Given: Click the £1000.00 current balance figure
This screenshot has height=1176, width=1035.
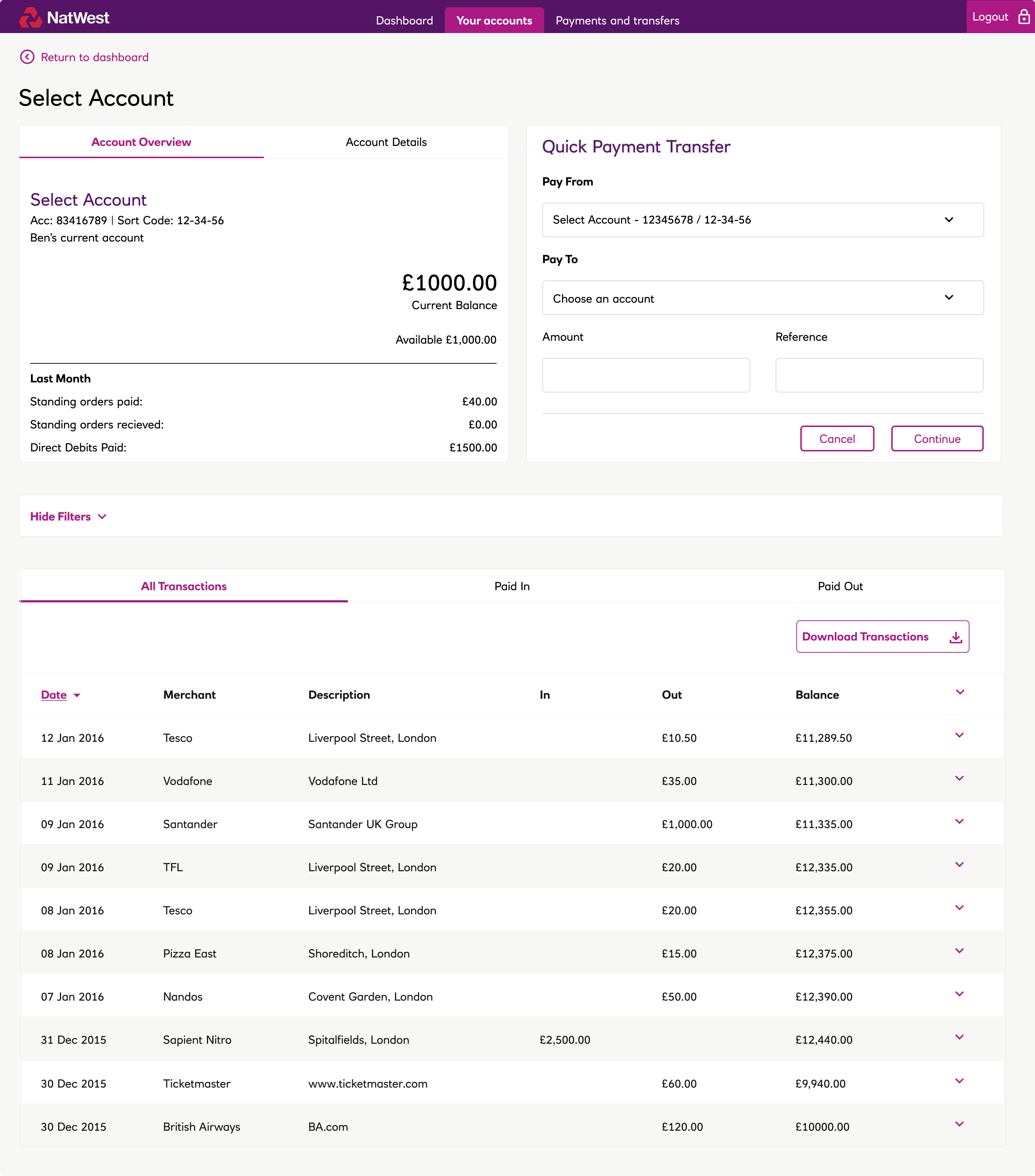Looking at the screenshot, I should pyautogui.click(x=449, y=282).
